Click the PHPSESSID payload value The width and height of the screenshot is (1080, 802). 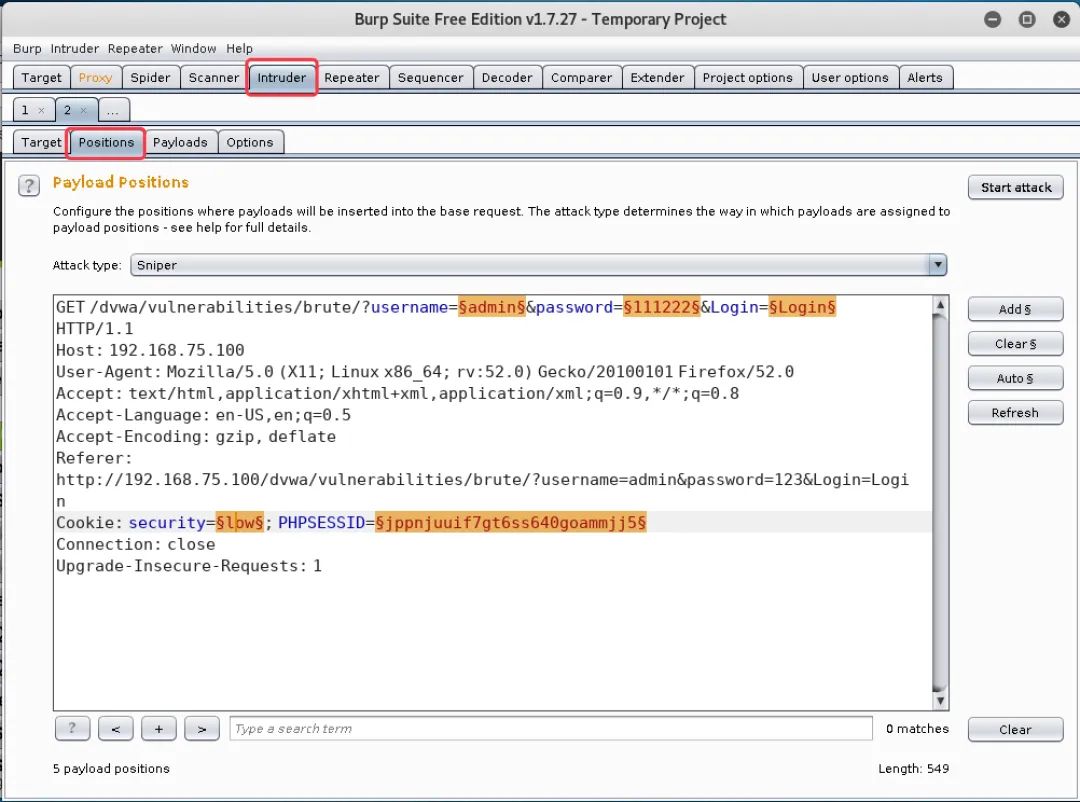click(510, 522)
